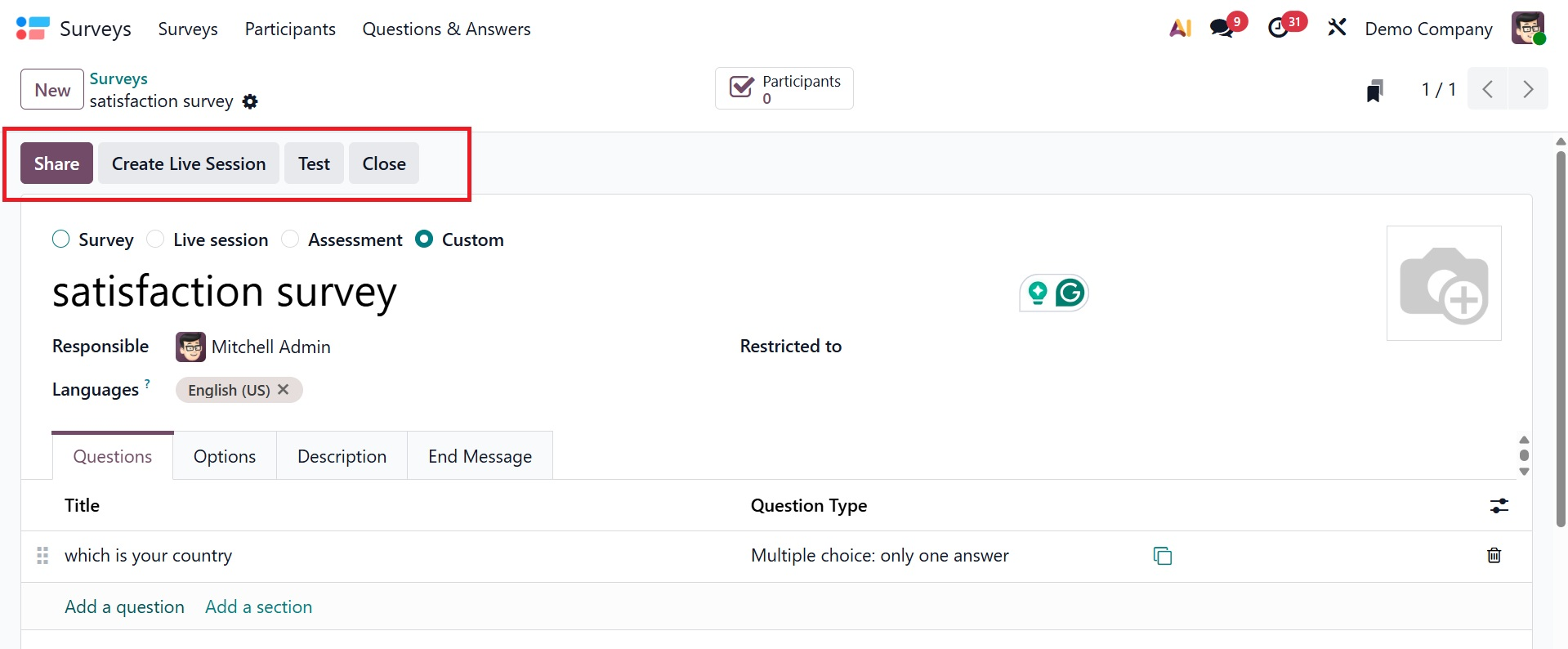Click the Create Live Session button

point(189,163)
